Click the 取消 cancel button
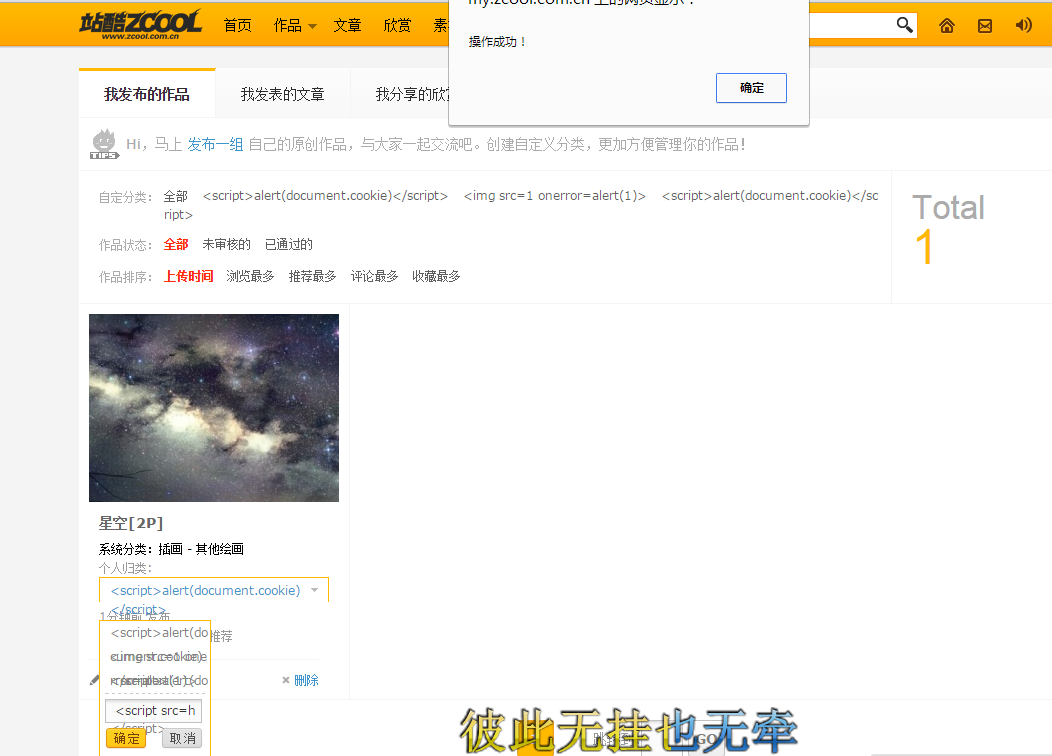Viewport: 1052px width, 756px height. click(x=182, y=738)
